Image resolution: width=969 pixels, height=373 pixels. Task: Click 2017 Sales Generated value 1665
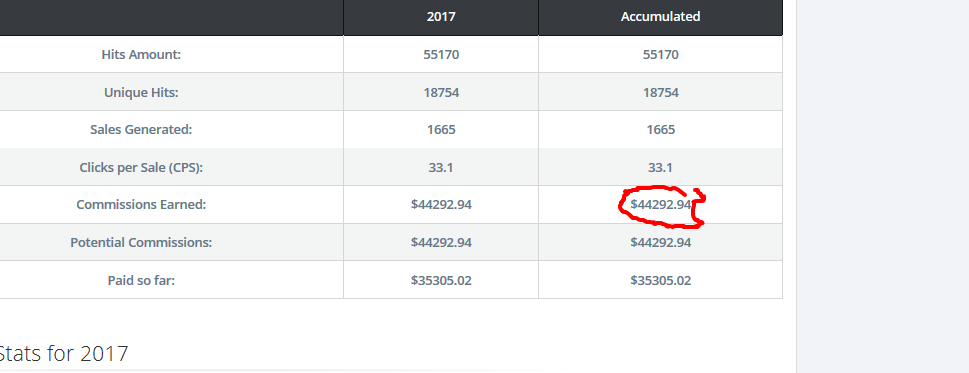tap(441, 130)
